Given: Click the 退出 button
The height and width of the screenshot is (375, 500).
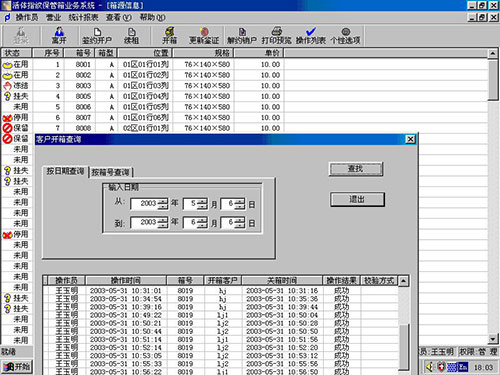Looking at the screenshot, I should click(357, 199).
